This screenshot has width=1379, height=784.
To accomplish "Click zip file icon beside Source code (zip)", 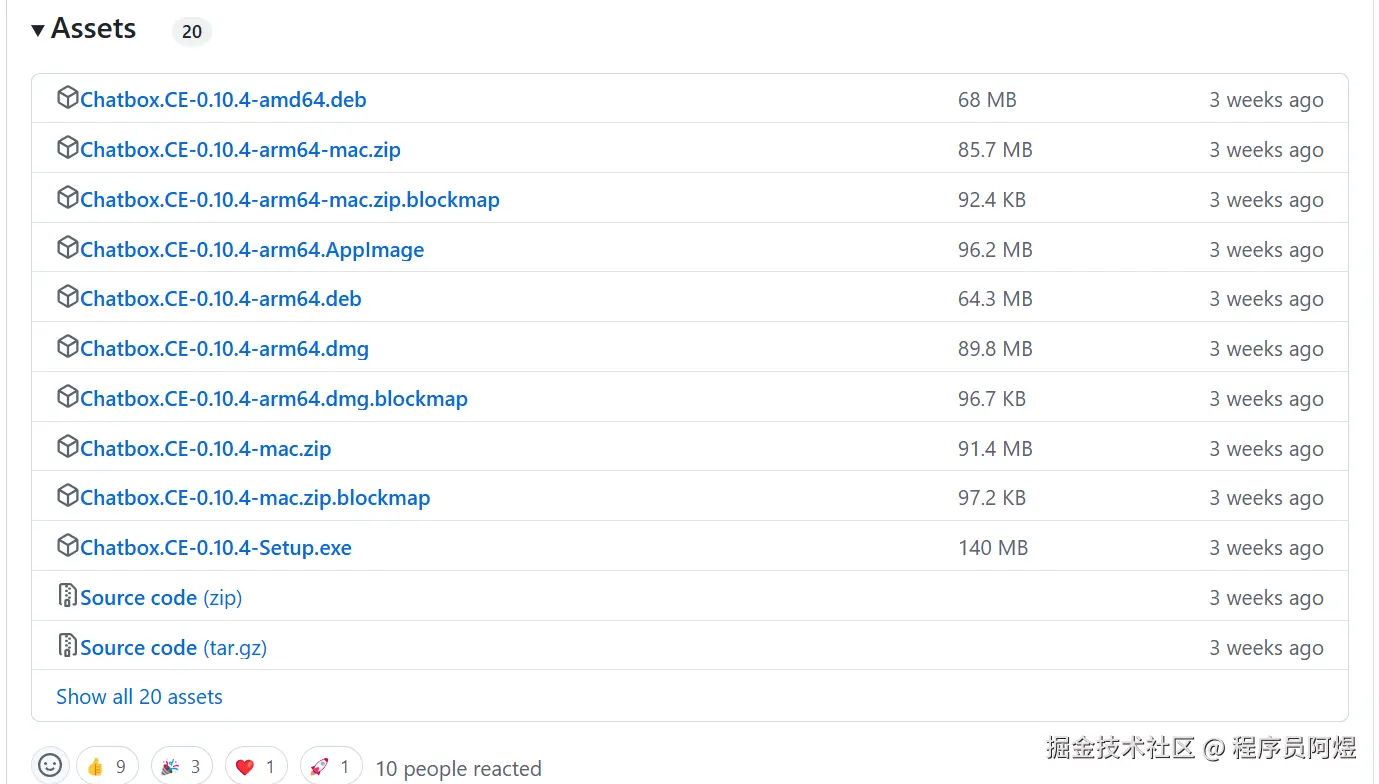I will coord(68,596).
